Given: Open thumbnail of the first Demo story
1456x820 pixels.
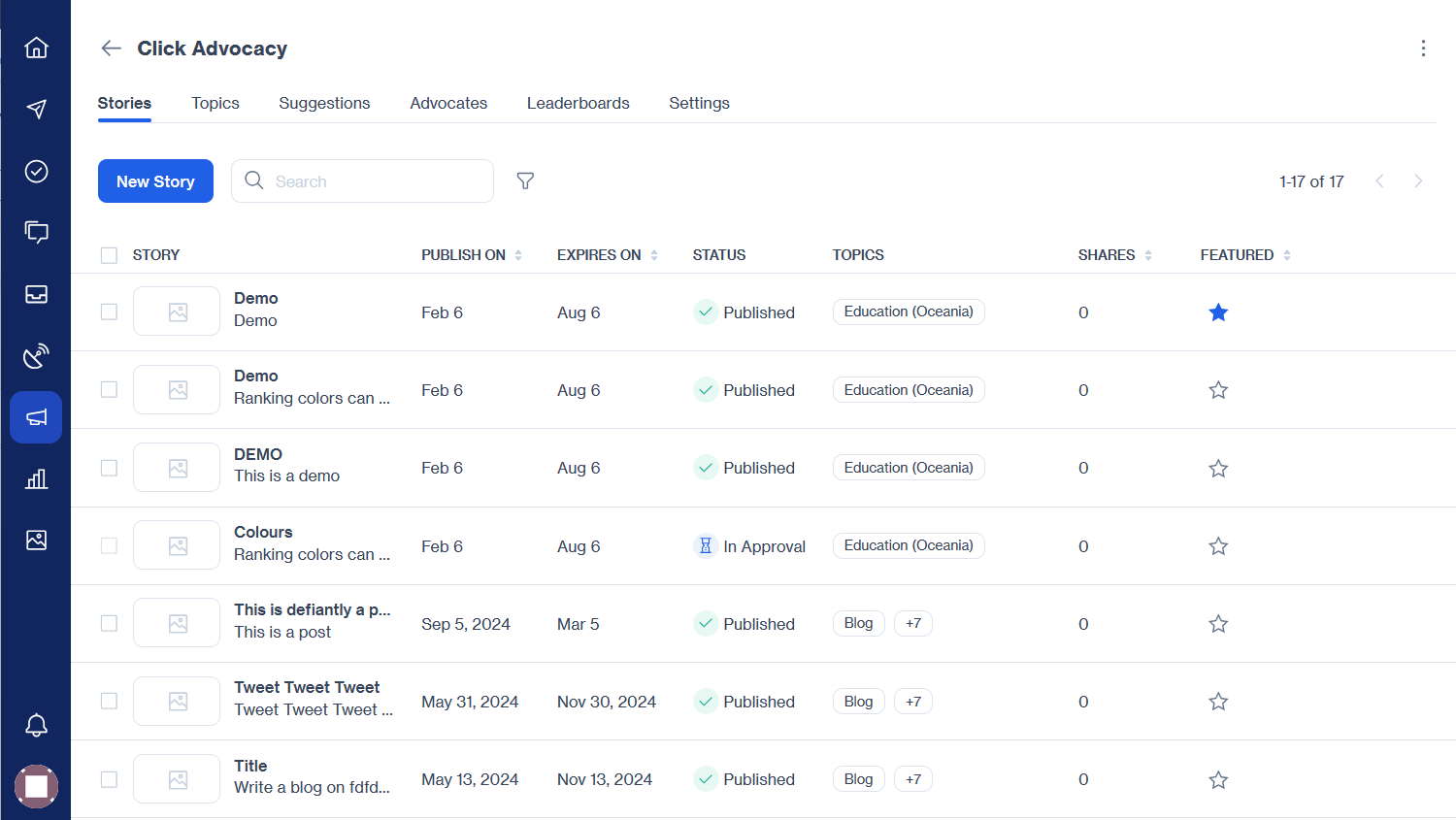Looking at the screenshot, I should pyautogui.click(x=177, y=312).
